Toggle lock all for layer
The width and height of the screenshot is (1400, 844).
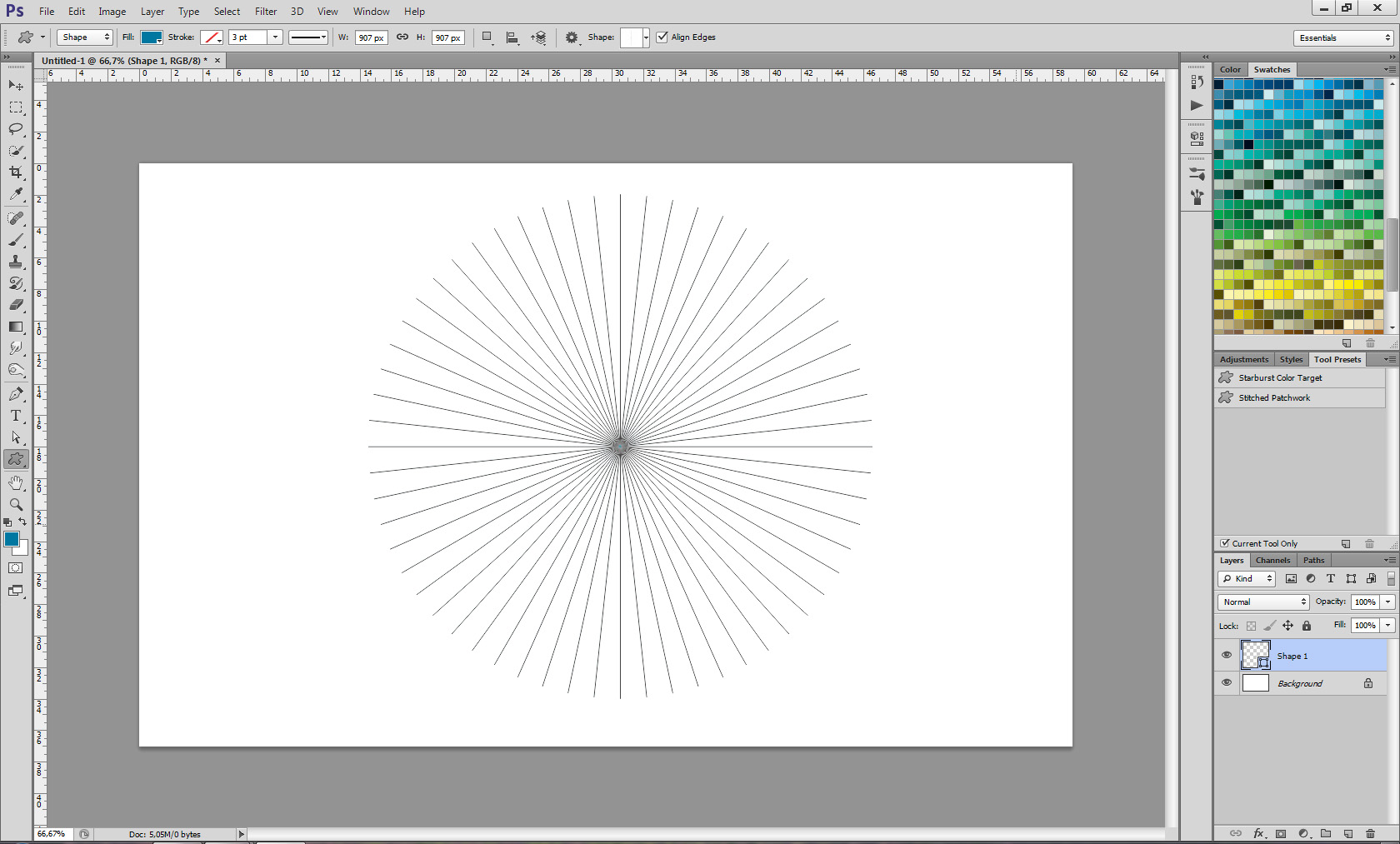[1307, 626]
